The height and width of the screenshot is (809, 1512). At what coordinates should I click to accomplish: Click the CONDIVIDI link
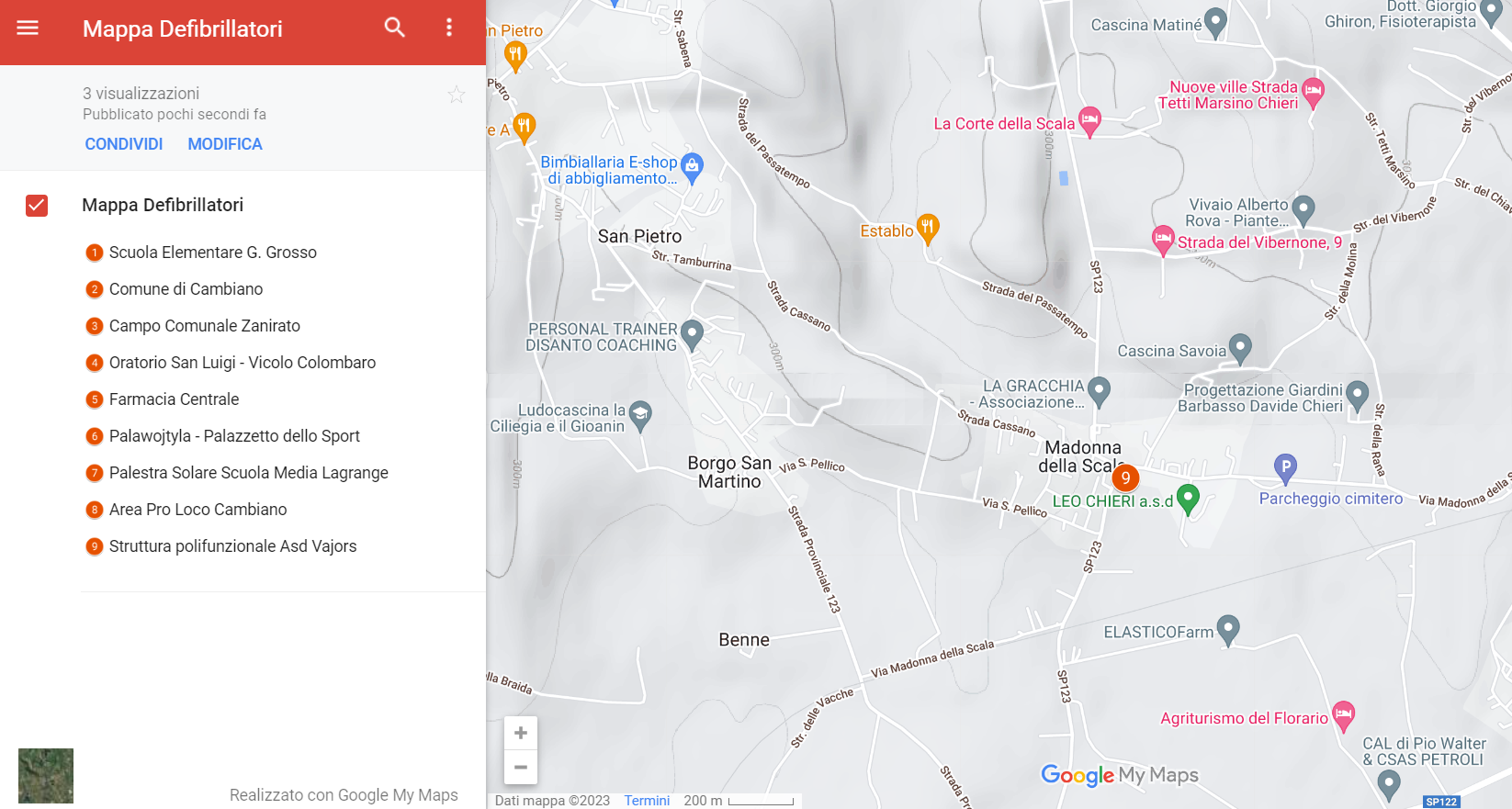pyautogui.click(x=124, y=144)
